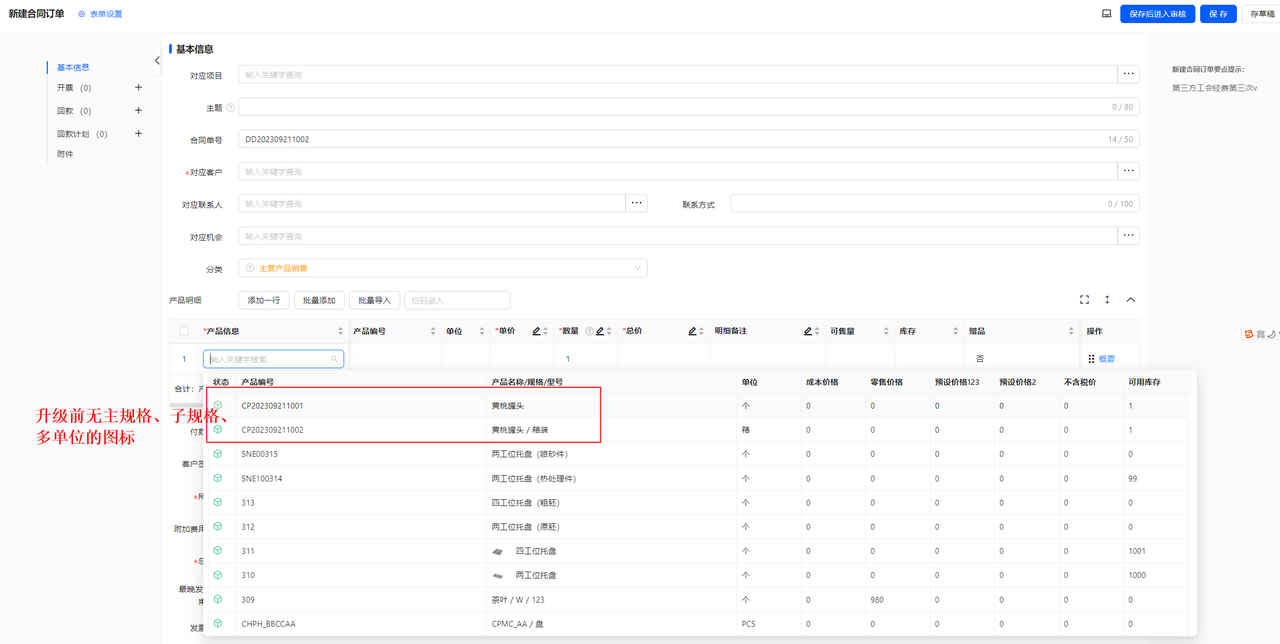Screen dimensions: 1280x644
Task: Click help icon next to 主题 label
Action: point(230,107)
